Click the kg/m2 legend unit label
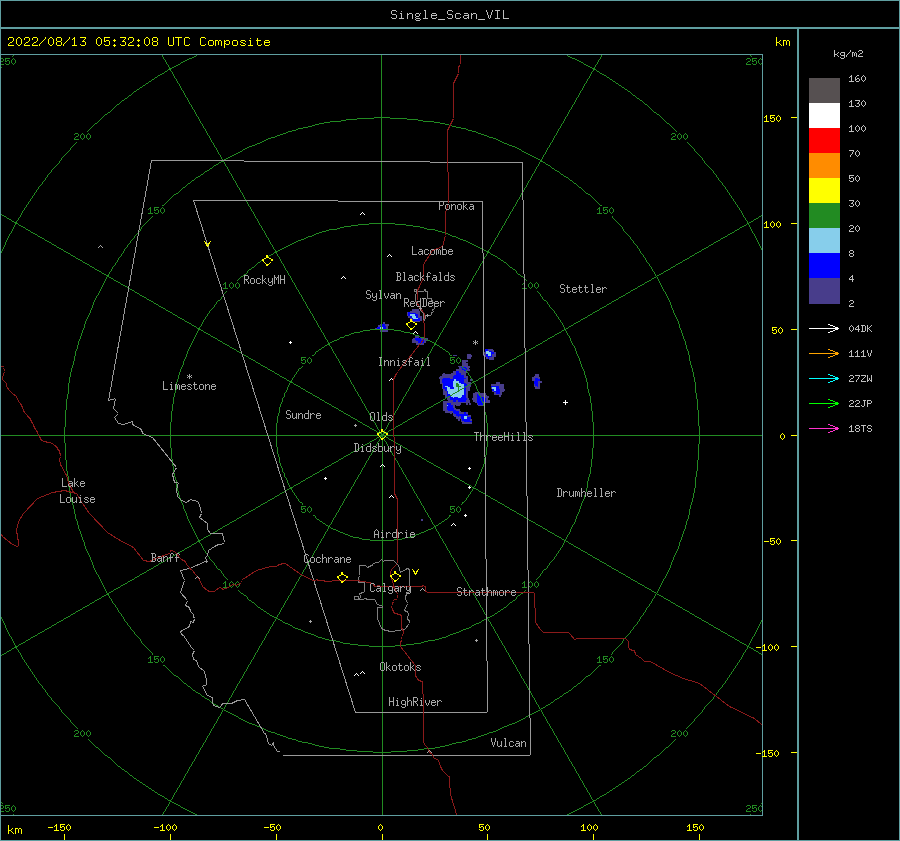This screenshot has height=841, width=900. 848,54
